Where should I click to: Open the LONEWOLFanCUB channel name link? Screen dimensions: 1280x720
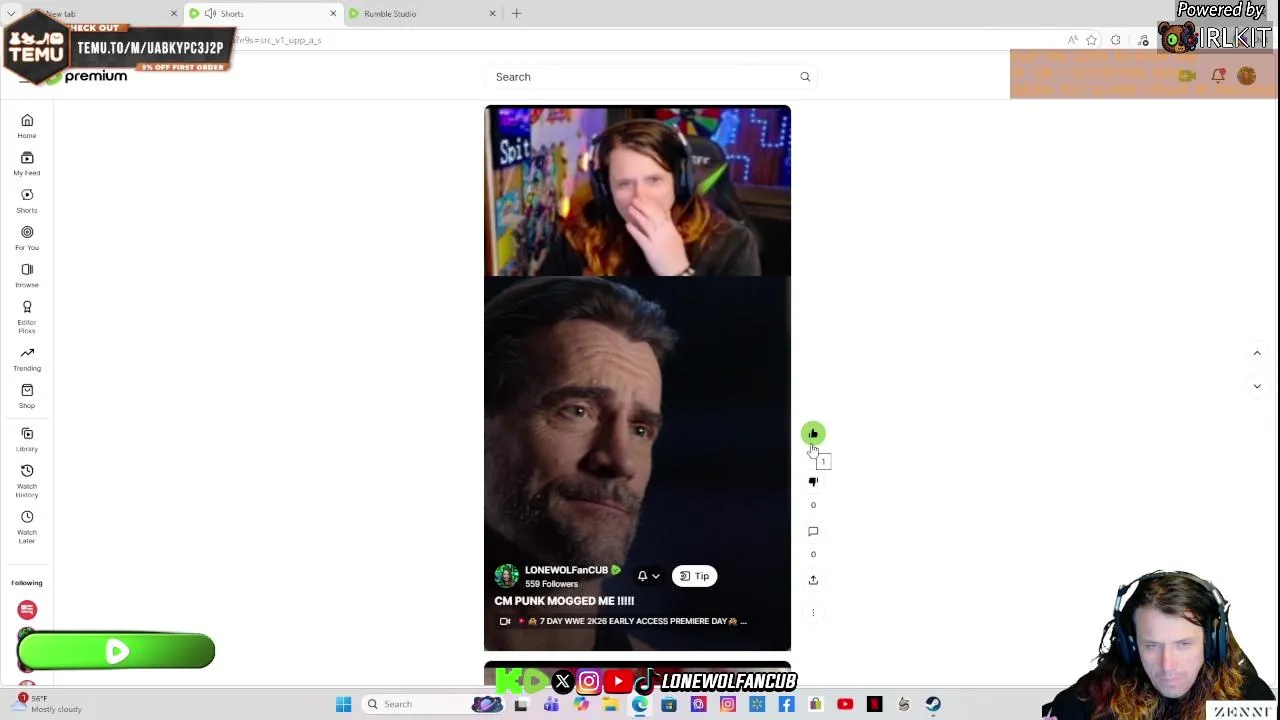tap(566, 570)
